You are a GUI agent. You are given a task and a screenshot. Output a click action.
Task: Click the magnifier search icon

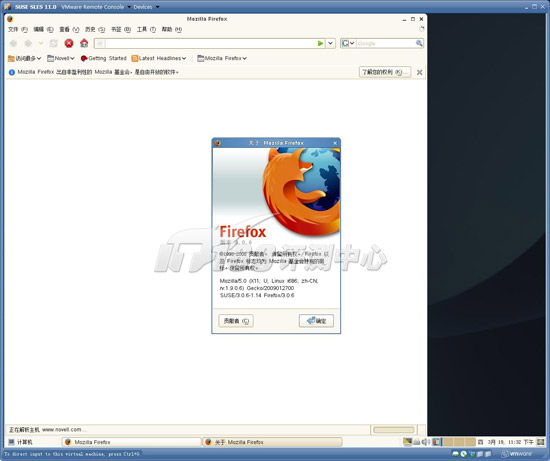[x=419, y=43]
